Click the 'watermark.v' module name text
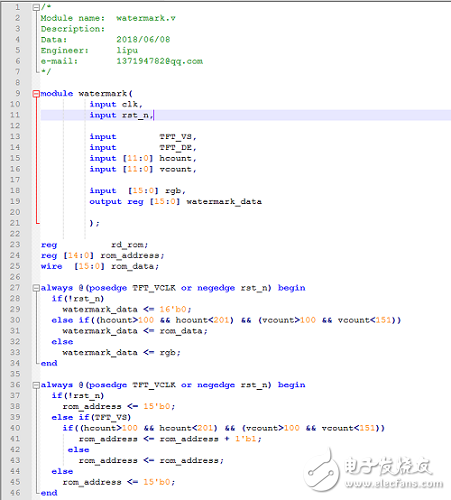This screenshot has width=451, height=500. point(146,18)
